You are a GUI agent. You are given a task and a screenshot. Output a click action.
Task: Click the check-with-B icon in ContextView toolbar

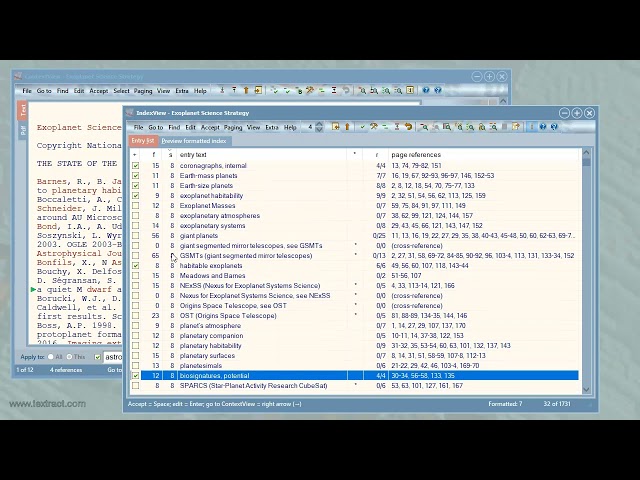[298, 91]
